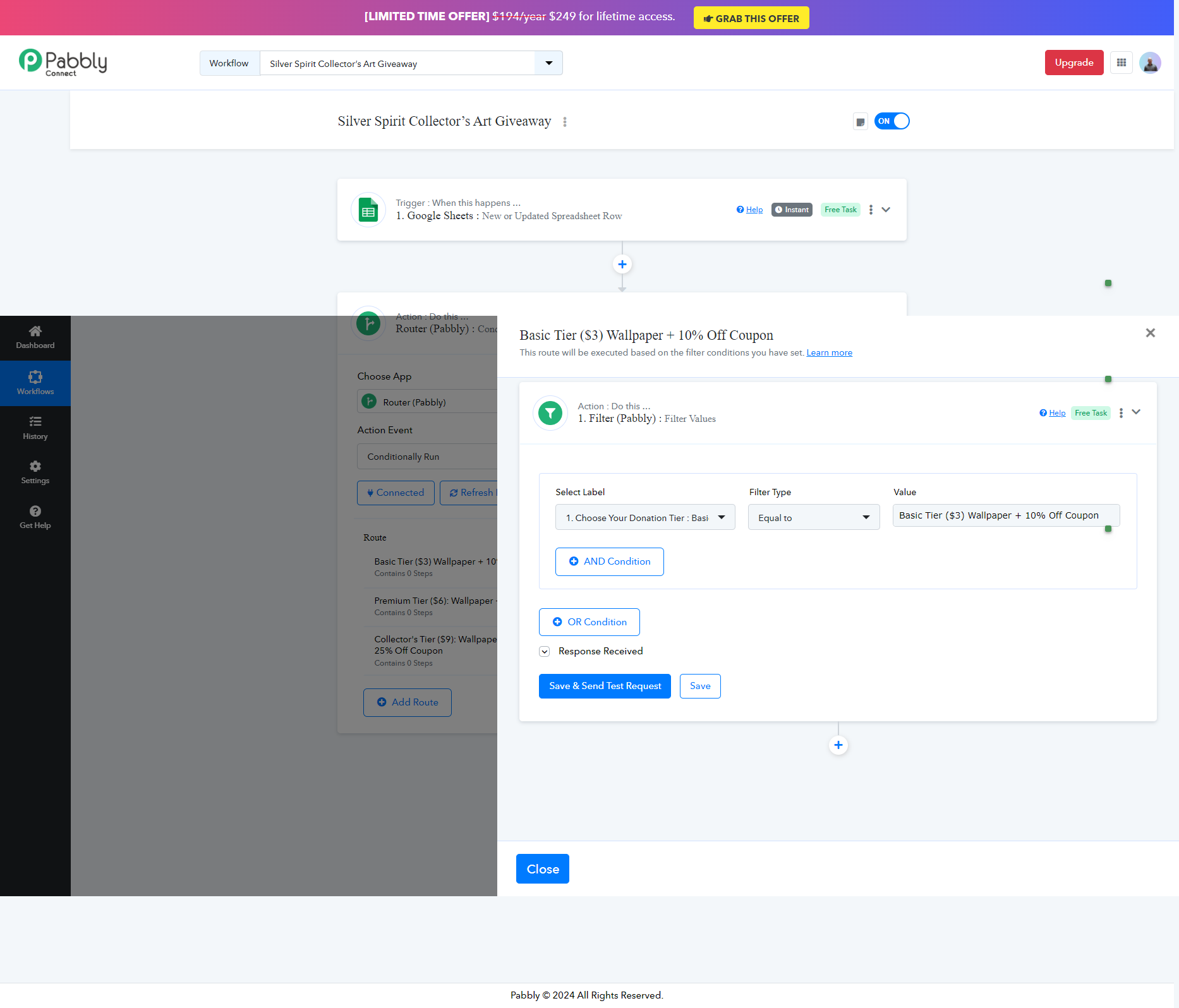Open Google Sheets trigger three-dot menu
1179x1008 pixels.
pos(871,210)
